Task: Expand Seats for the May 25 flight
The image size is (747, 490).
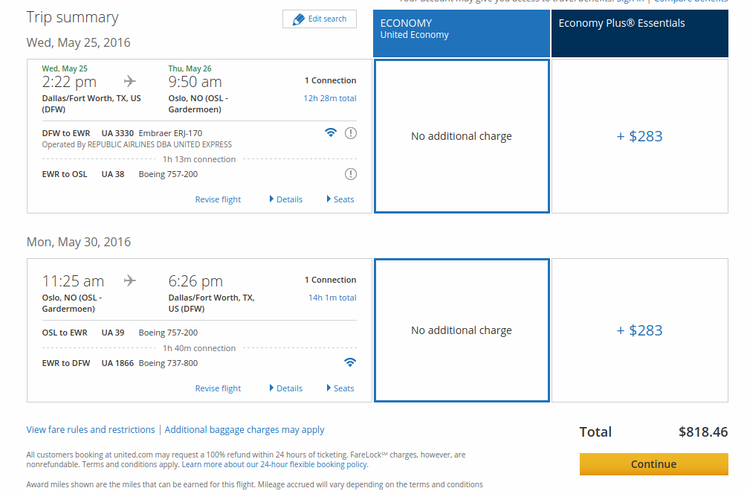Action: click(340, 199)
